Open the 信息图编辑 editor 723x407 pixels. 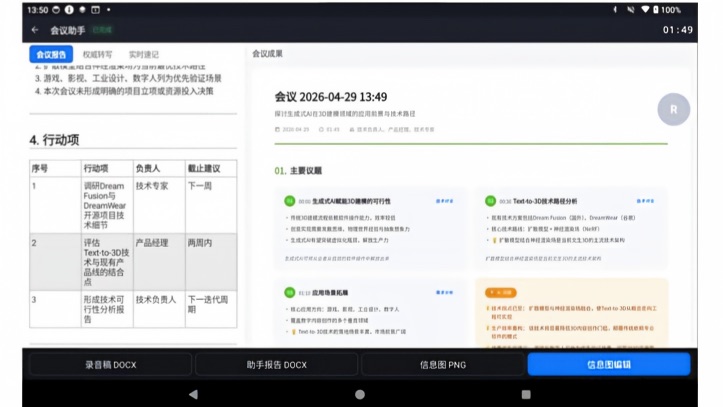(609, 365)
